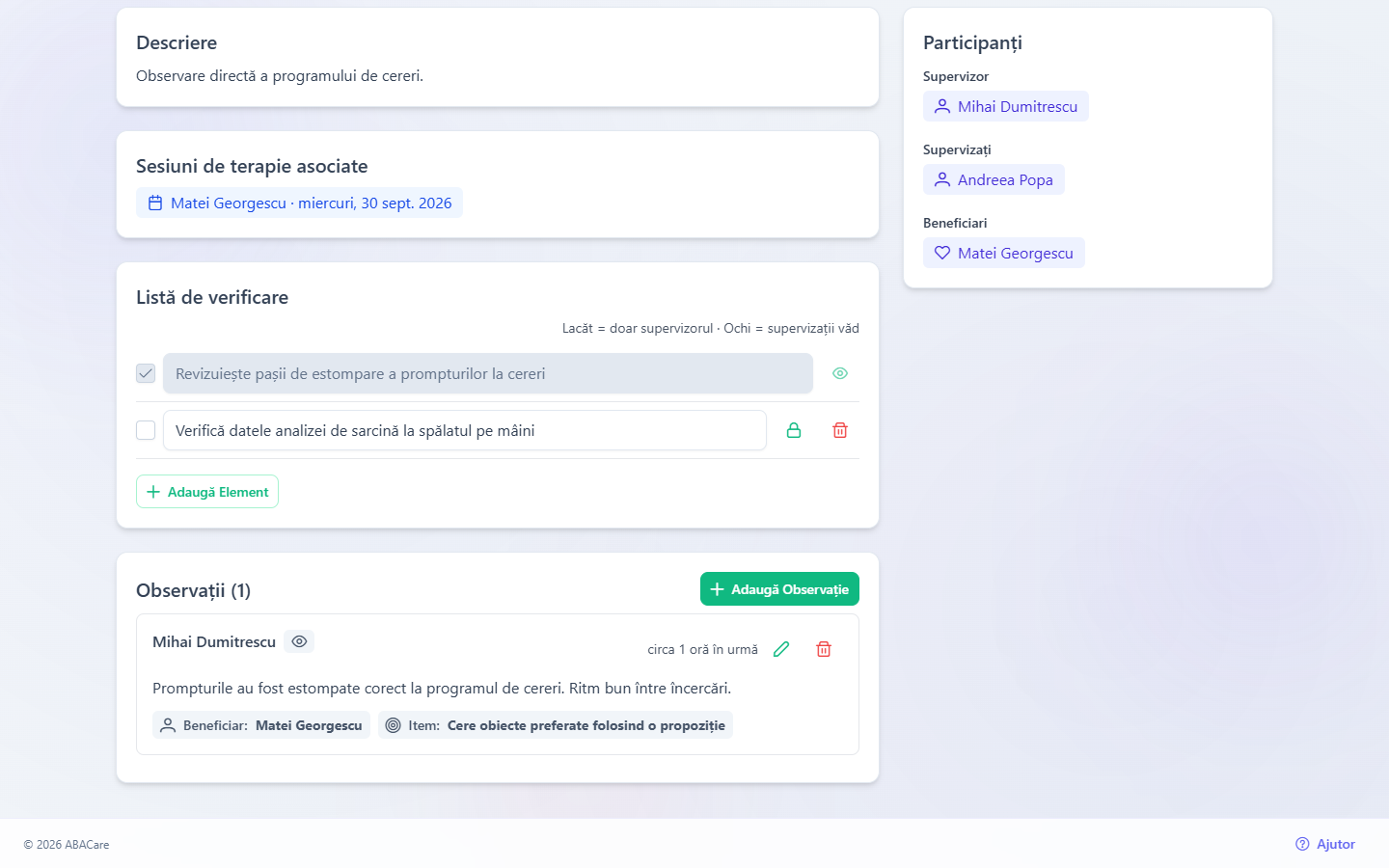The width and height of the screenshot is (1389, 868).
Task: Open beneficiary Matei Georgescu's chip in Participanți
Action: pos(1004,253)
